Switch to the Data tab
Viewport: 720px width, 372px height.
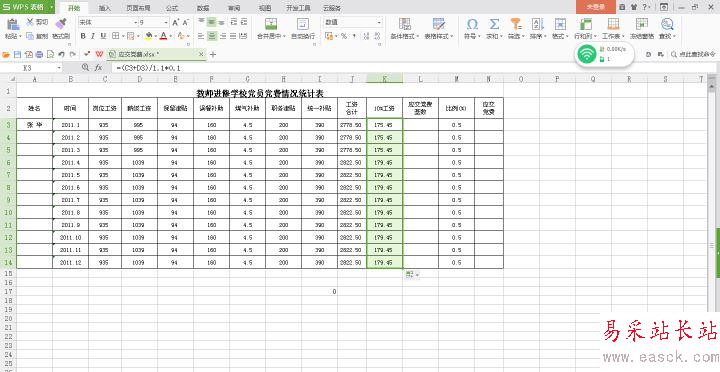point(202,8)
